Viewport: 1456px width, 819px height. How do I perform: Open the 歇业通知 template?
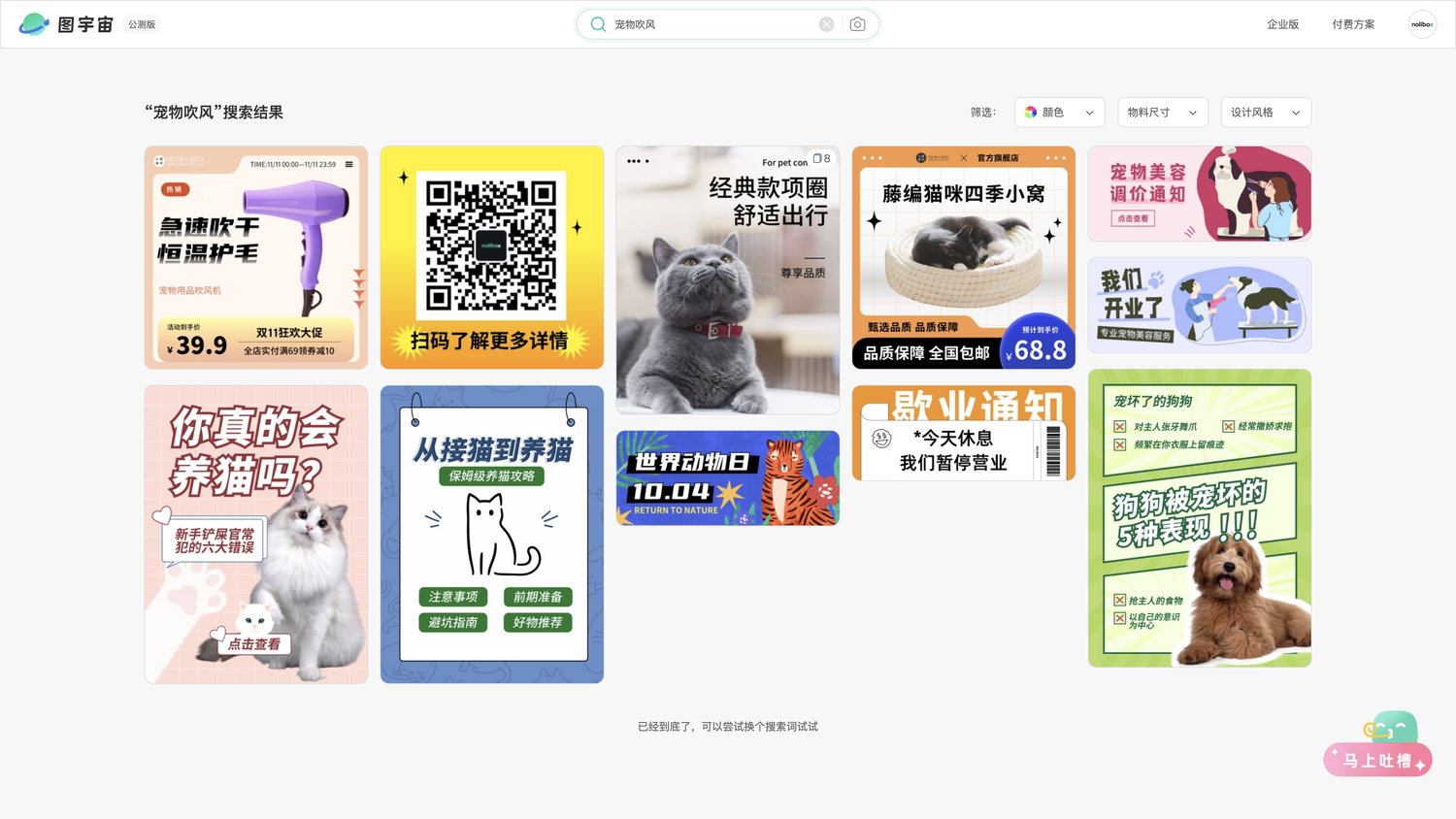tap(964, 433)
